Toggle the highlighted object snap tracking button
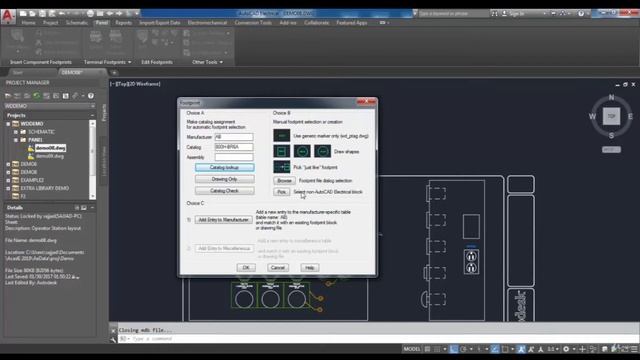The image size is (640, 360). point(495,349)
